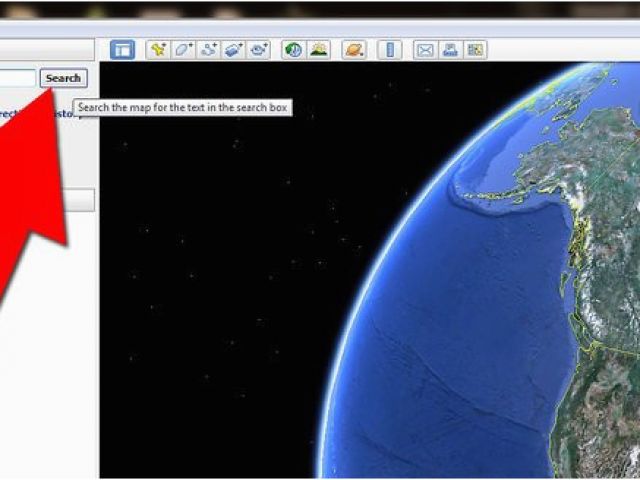Select the Add Placemark pushpin tool

click(158, 50)
